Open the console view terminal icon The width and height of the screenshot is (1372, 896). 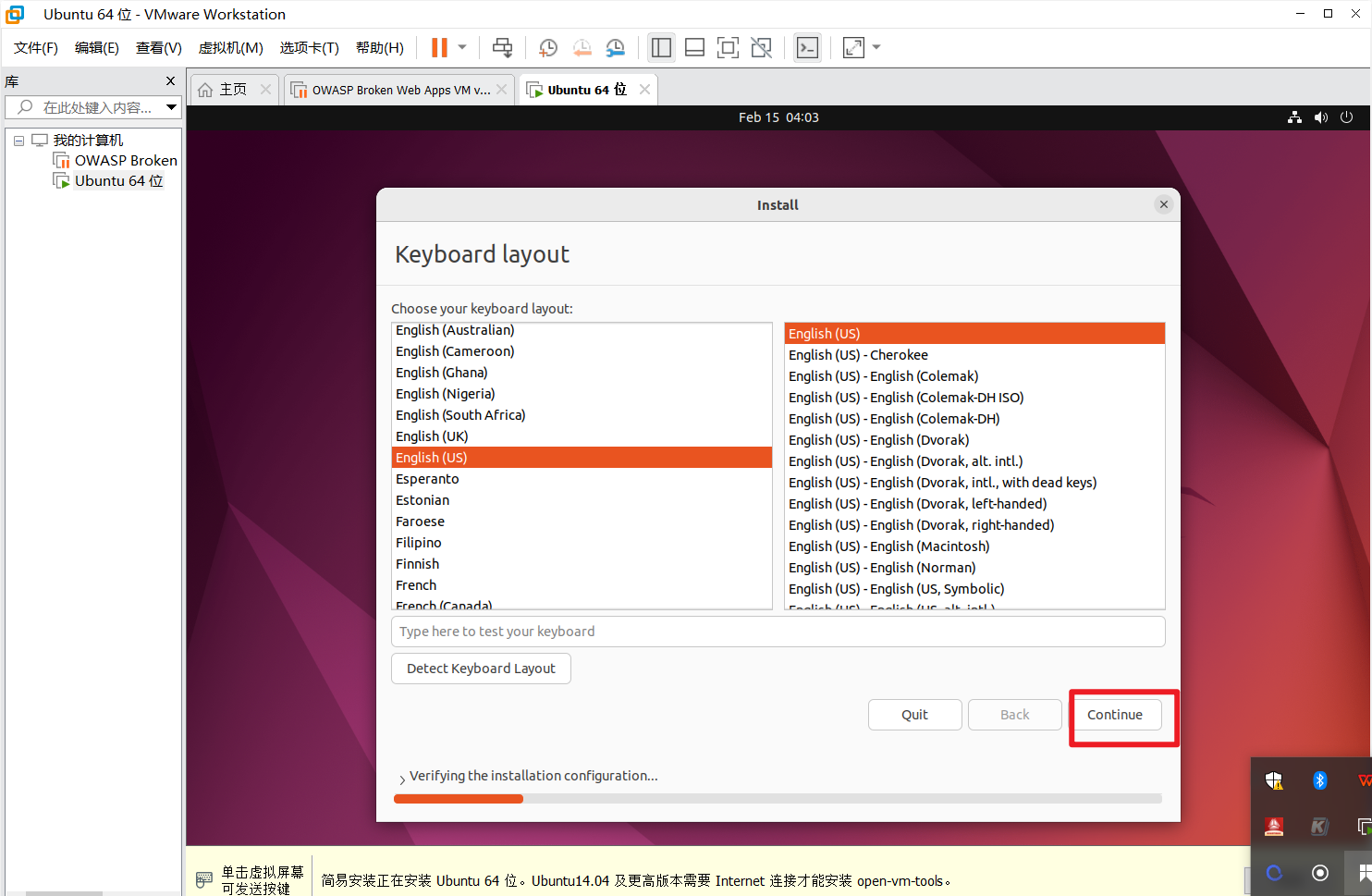point(807,47)
